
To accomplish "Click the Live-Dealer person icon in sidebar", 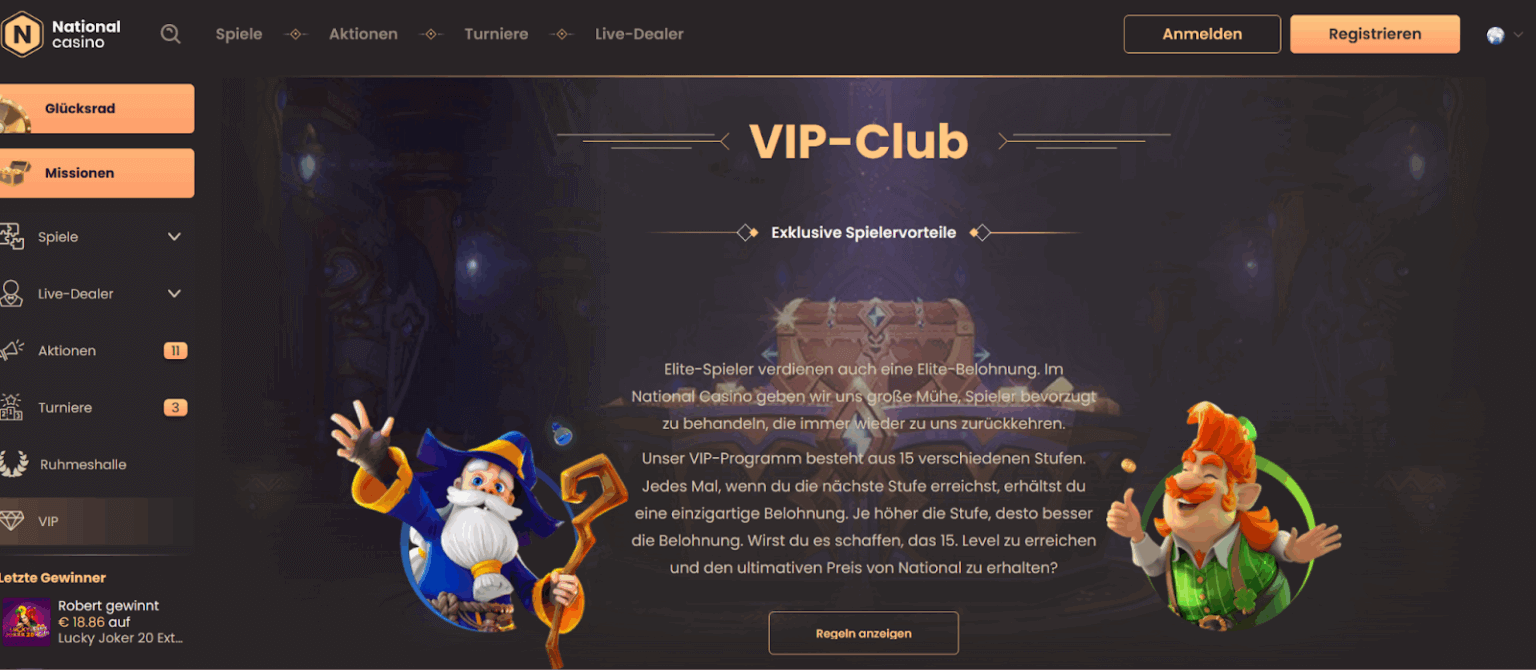I will pos(12,294).
